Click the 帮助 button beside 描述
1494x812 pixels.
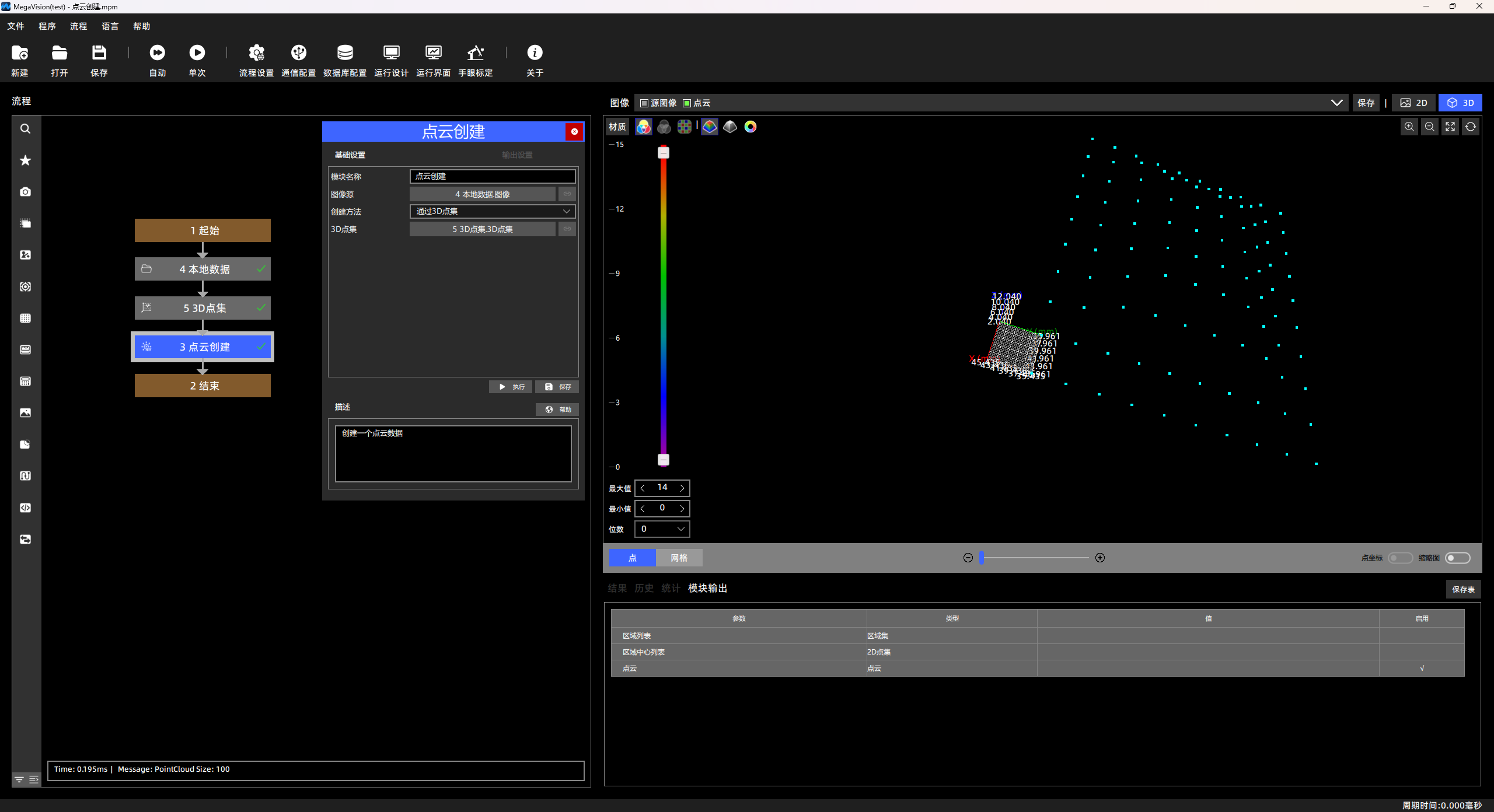pyautogui.click(x=557, y=409)
